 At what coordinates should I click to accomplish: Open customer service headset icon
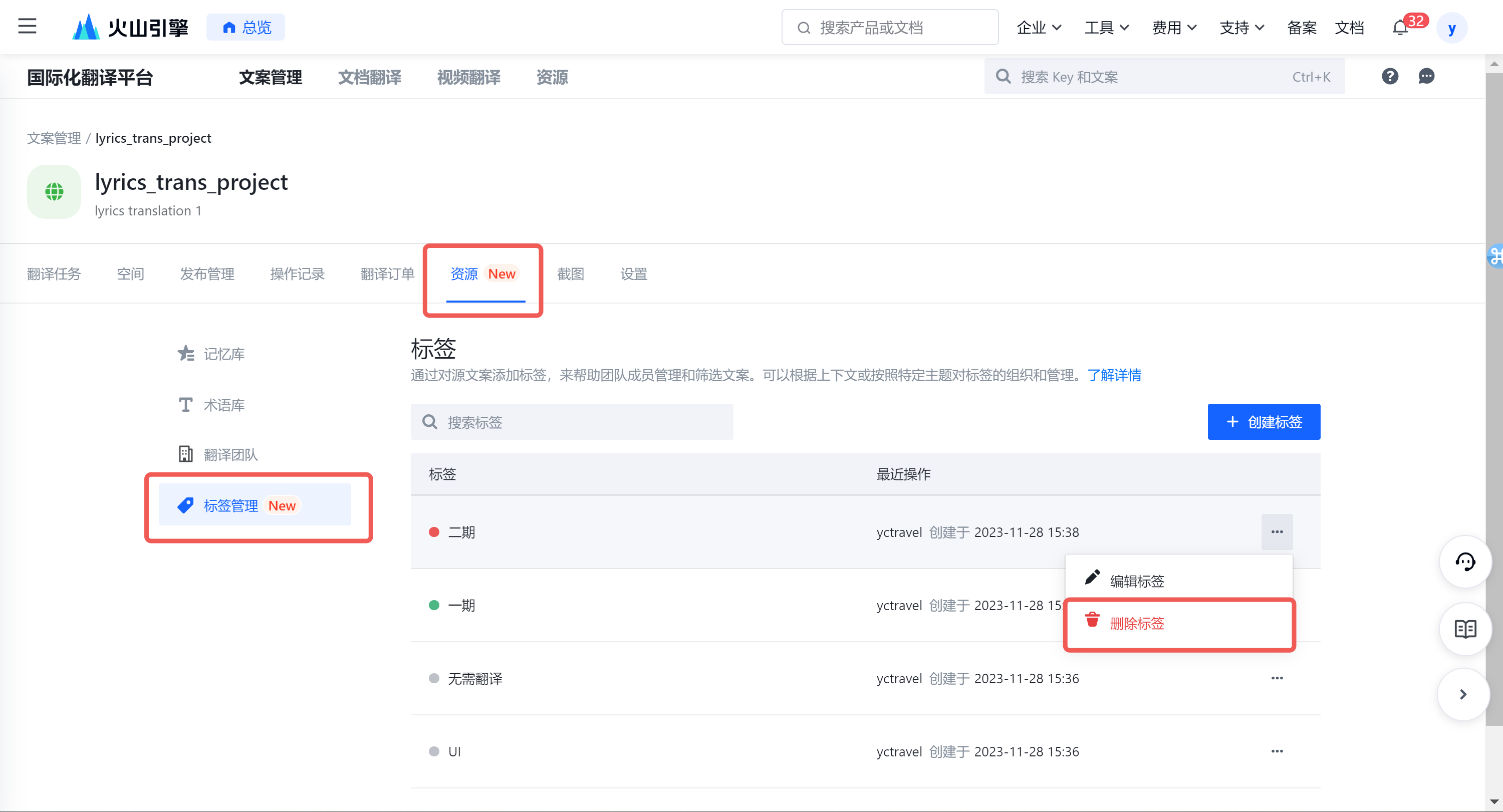[x=1465, y=562]
